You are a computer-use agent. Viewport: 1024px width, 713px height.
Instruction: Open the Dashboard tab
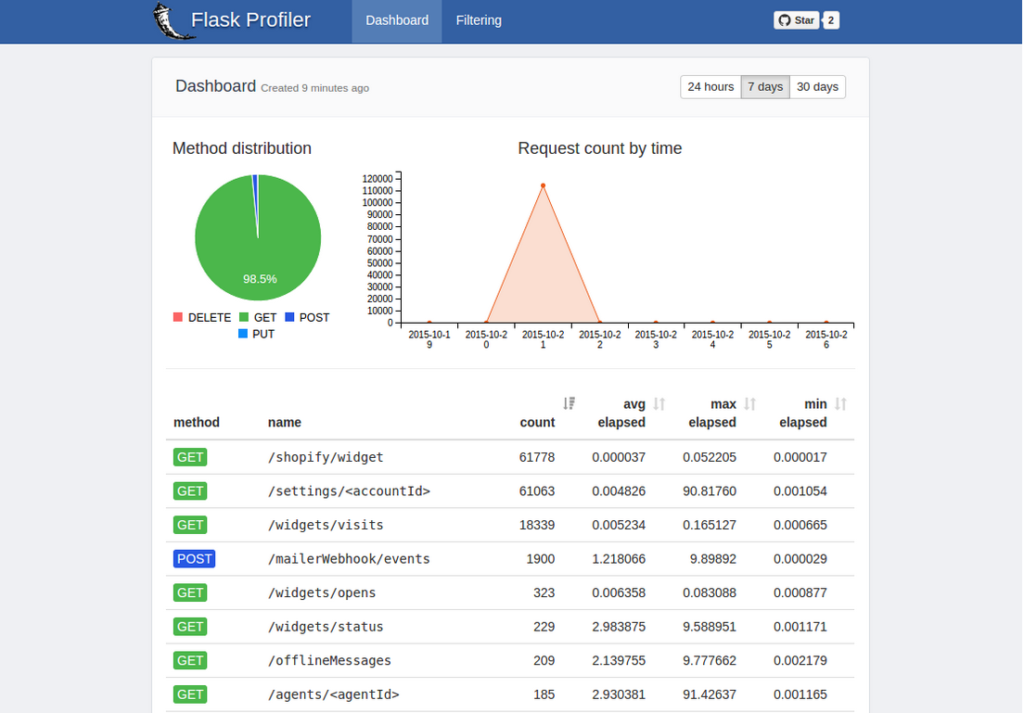[x=396, y=19]
